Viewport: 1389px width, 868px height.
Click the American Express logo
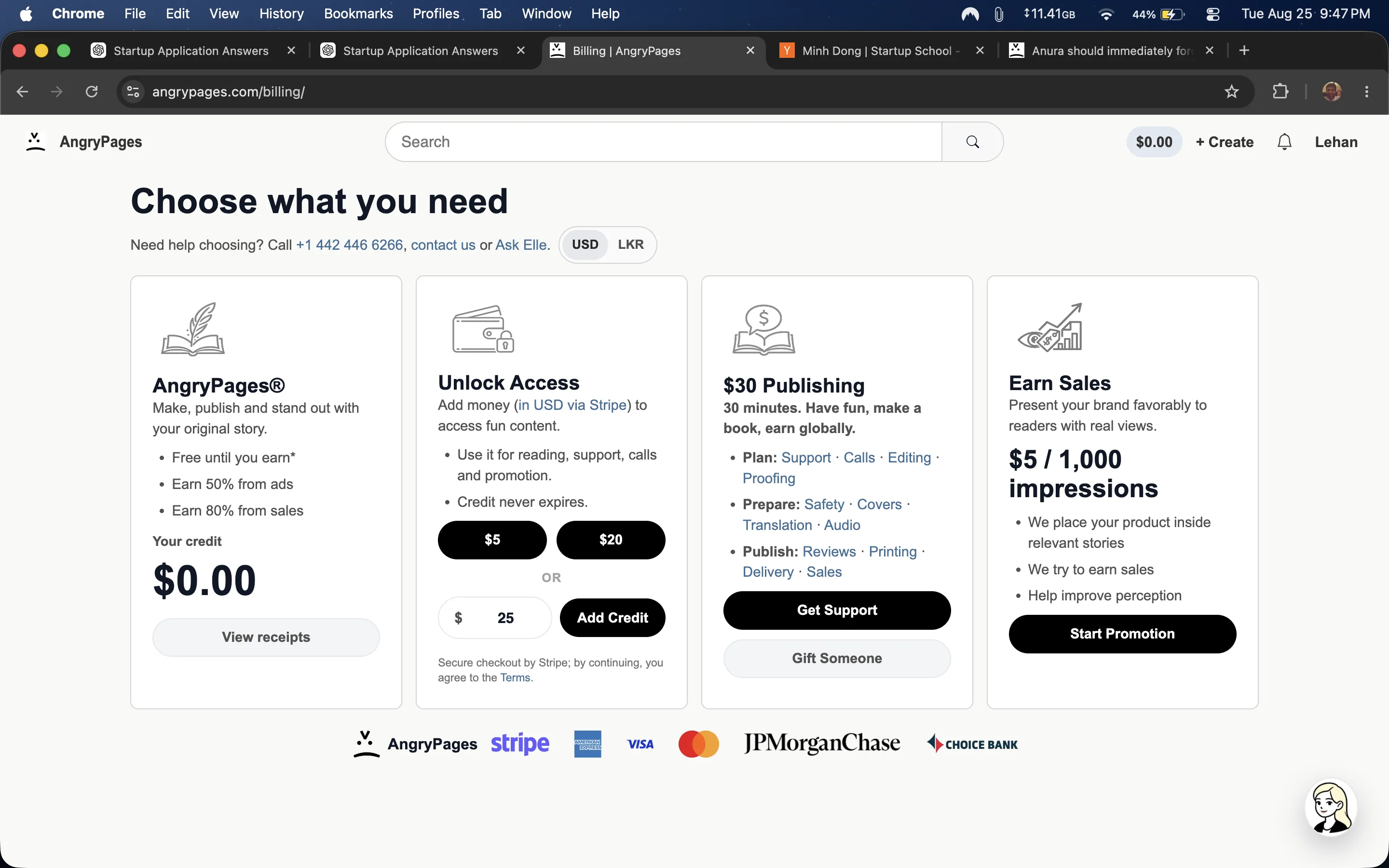588,744
